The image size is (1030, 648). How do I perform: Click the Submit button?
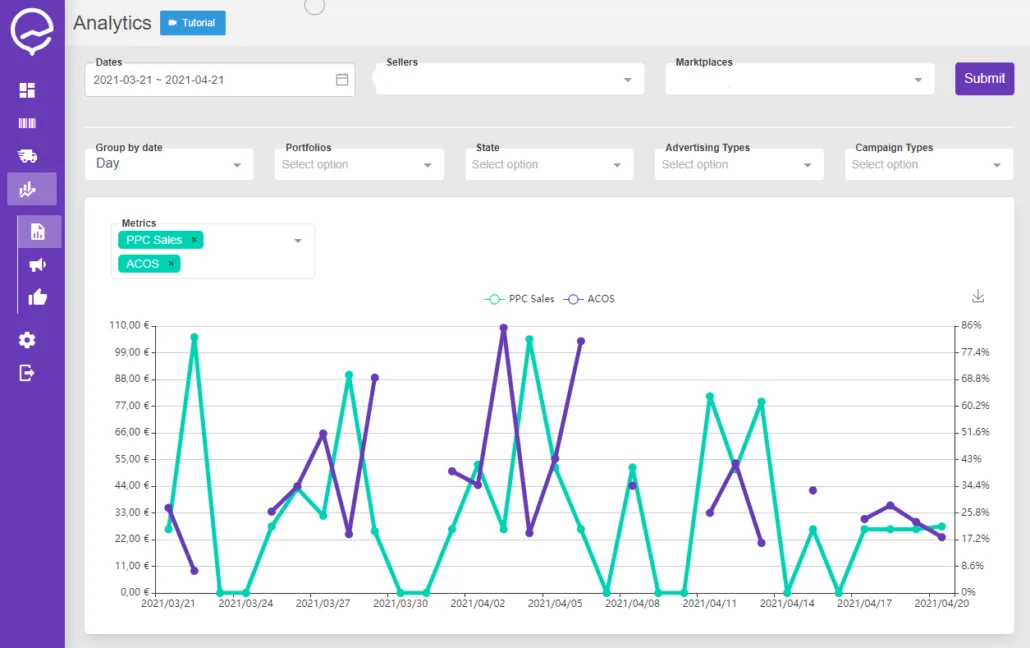coord(984,79)
